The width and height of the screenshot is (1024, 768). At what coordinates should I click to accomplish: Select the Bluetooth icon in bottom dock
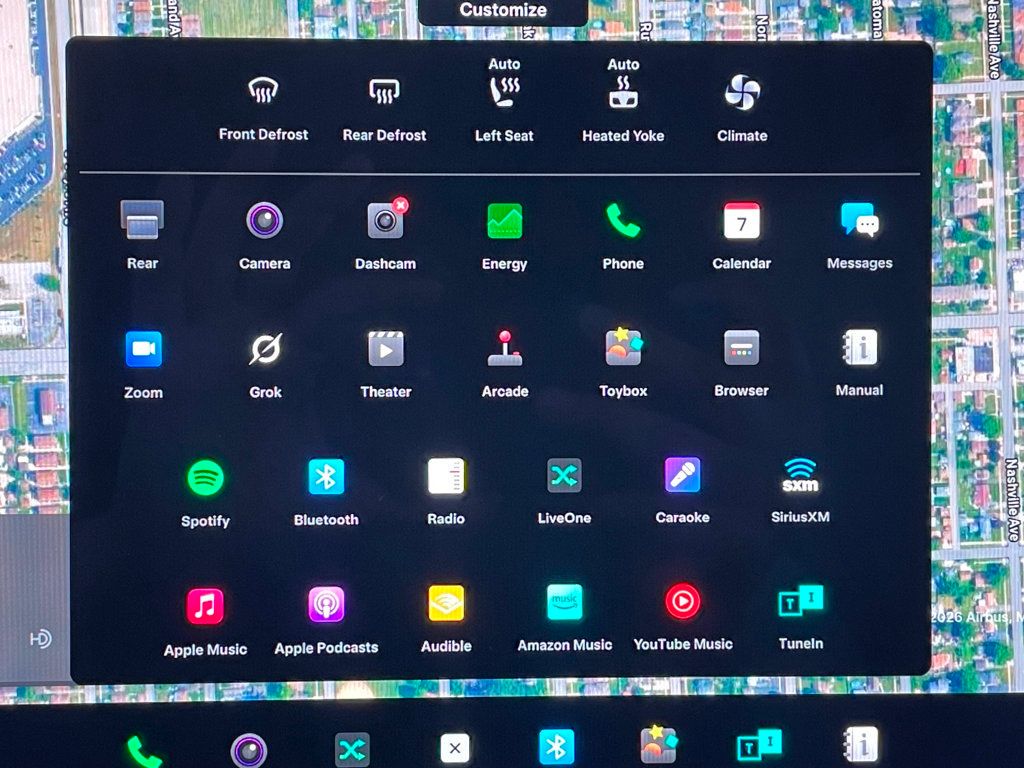click(x=557, y=747)
